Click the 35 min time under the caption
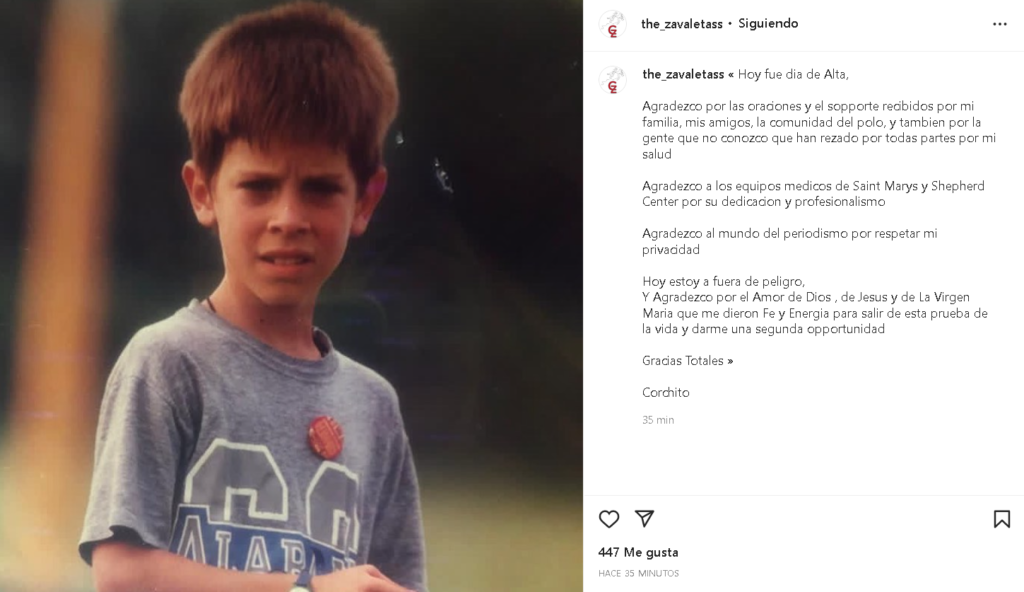The image size is (1024, 592). (x=658, y=420)
